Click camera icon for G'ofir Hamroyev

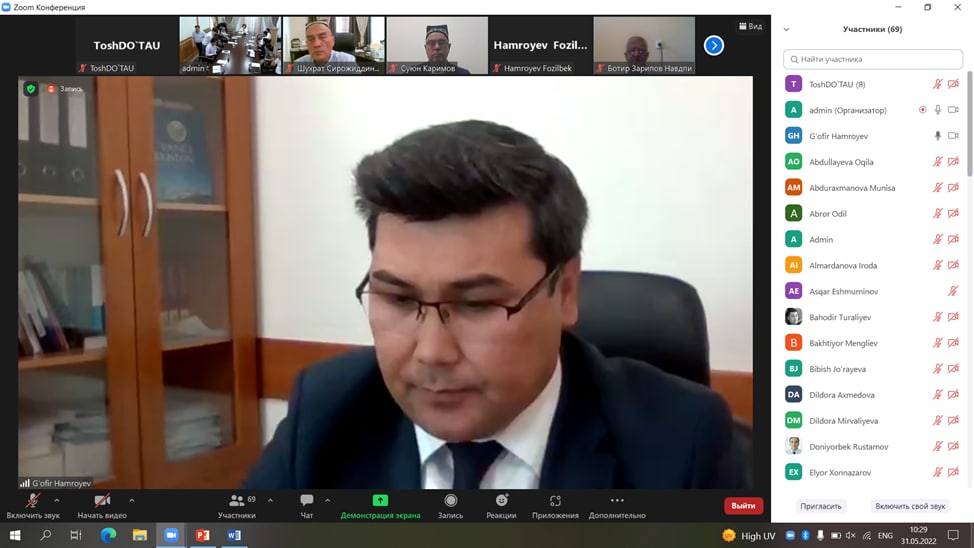coord(954,135)
